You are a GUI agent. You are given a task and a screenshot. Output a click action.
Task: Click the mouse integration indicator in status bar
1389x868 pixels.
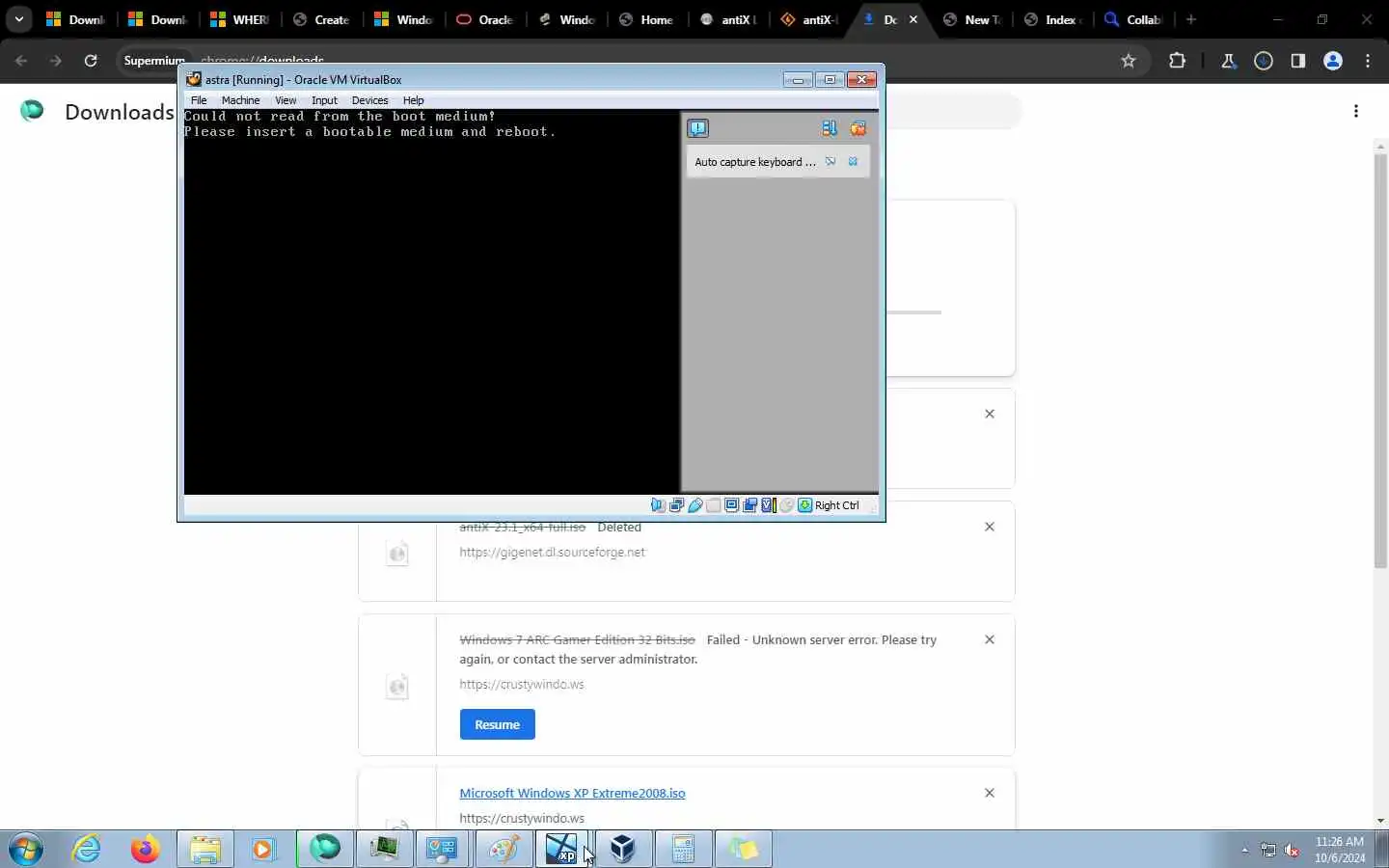787,505
